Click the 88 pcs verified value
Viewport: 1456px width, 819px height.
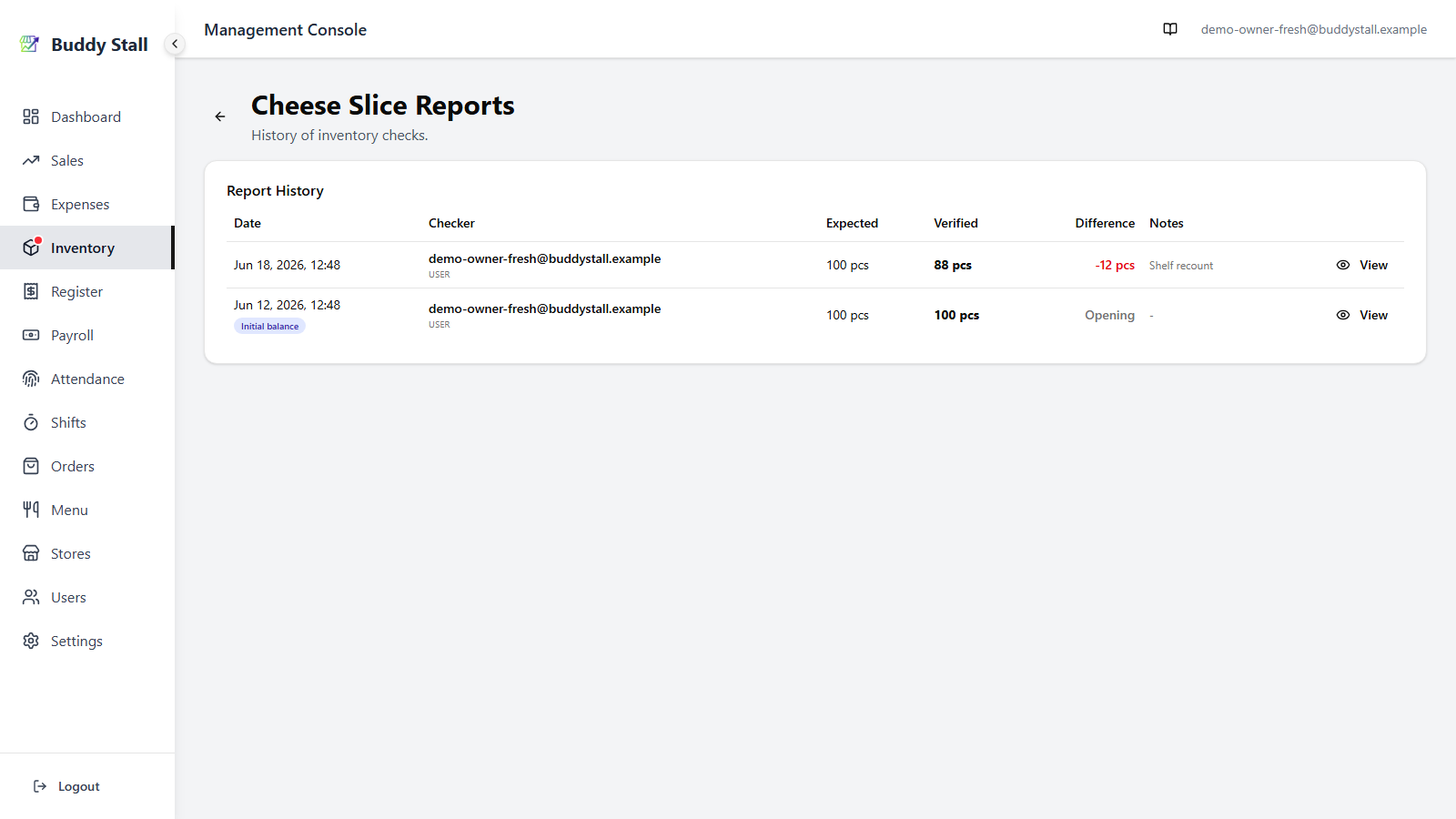point(953,265)
